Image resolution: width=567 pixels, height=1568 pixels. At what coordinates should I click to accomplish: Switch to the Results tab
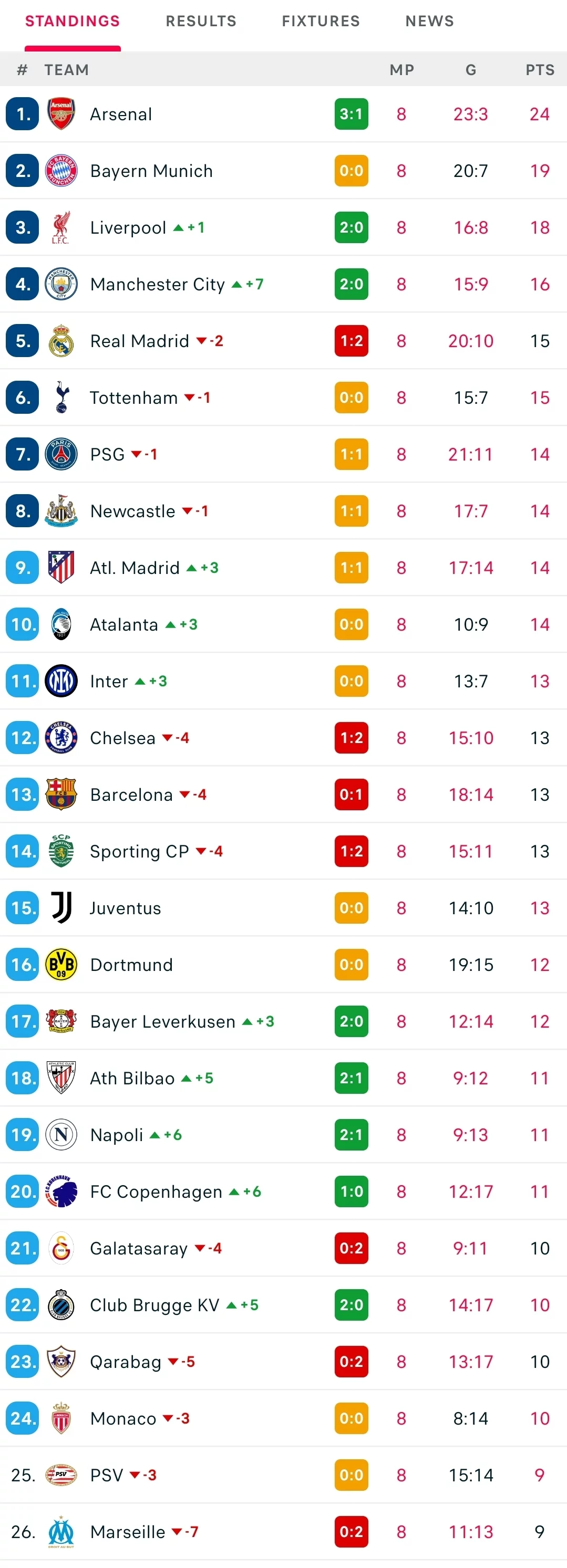pos(201,22)
